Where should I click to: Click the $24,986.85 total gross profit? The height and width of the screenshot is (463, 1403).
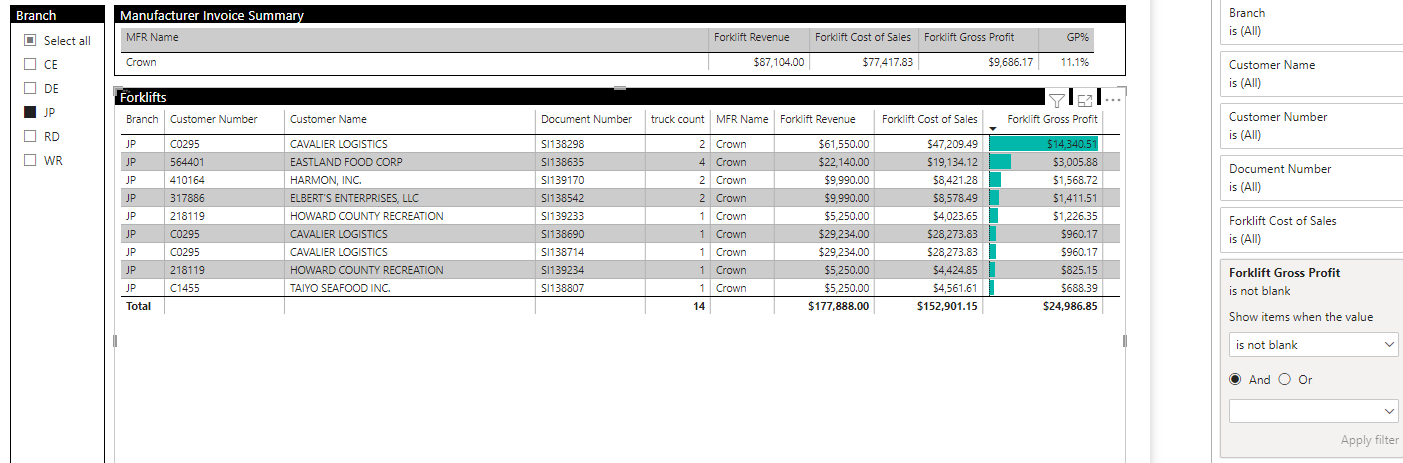1069,306
